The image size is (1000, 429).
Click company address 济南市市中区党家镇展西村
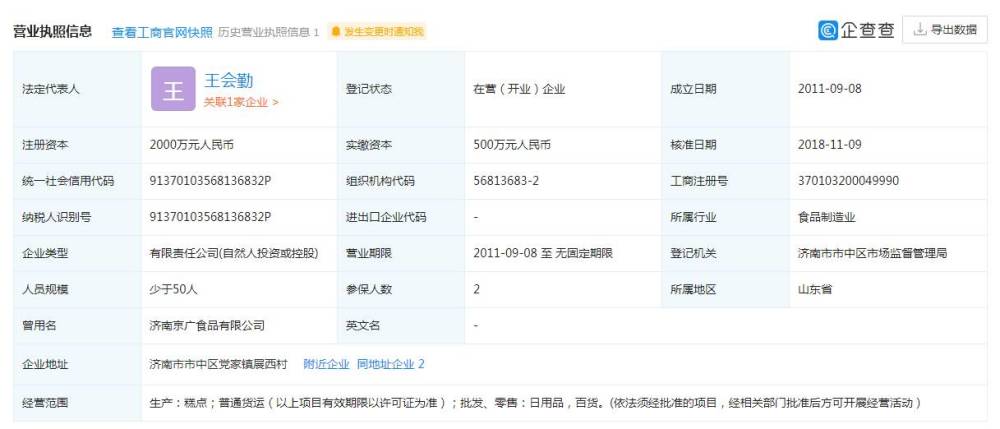[x=218, y=365]
